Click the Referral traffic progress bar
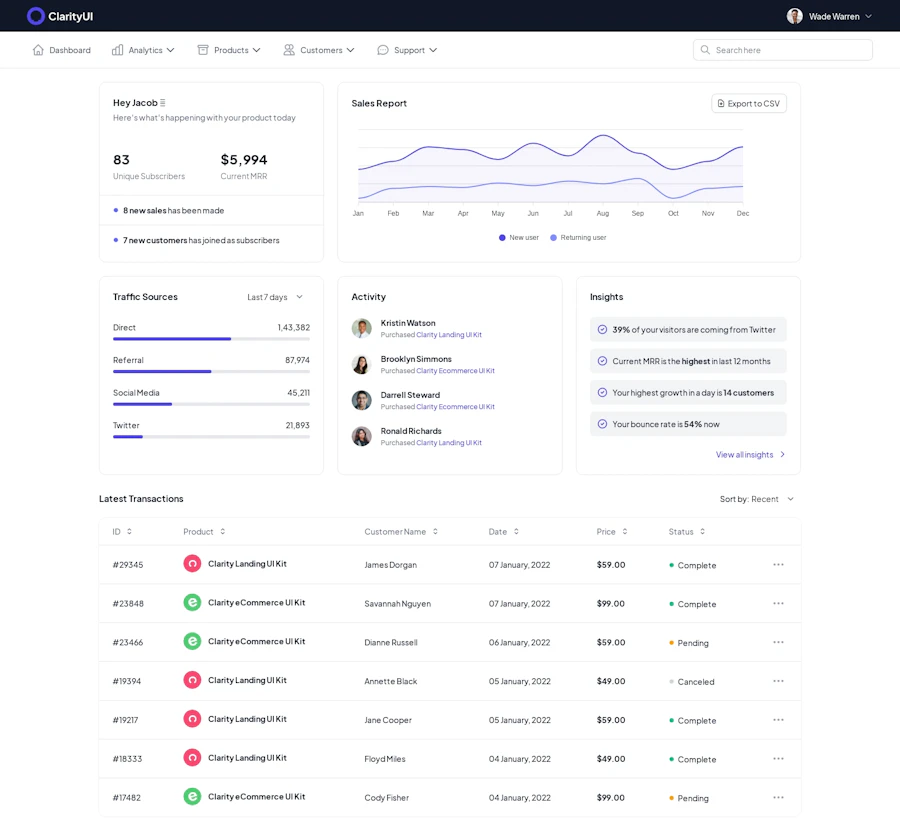This screenshot has width=900, height=830. click(x=211, y=371)
